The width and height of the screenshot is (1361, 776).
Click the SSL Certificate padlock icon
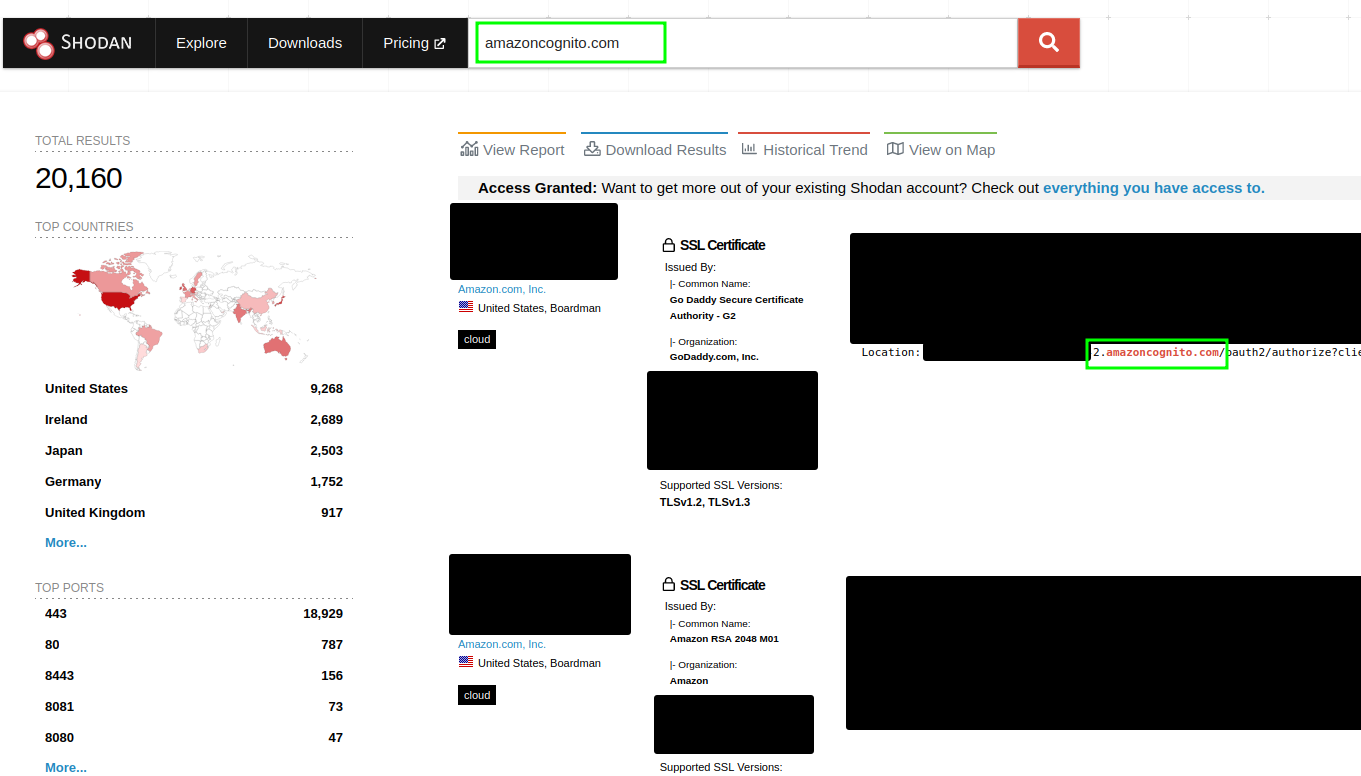tap(669, 243)
